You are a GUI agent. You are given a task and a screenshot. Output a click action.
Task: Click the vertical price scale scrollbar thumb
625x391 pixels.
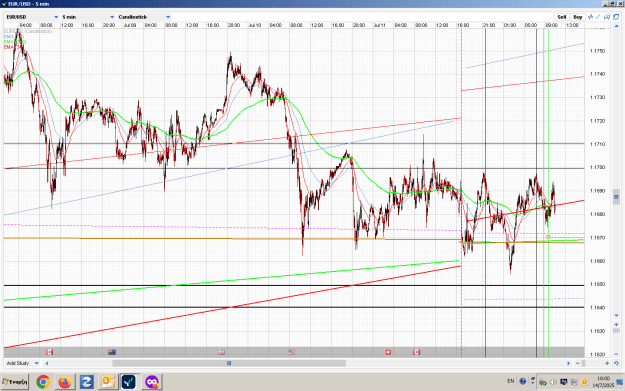pyautogui.click(x=616, y=197)
